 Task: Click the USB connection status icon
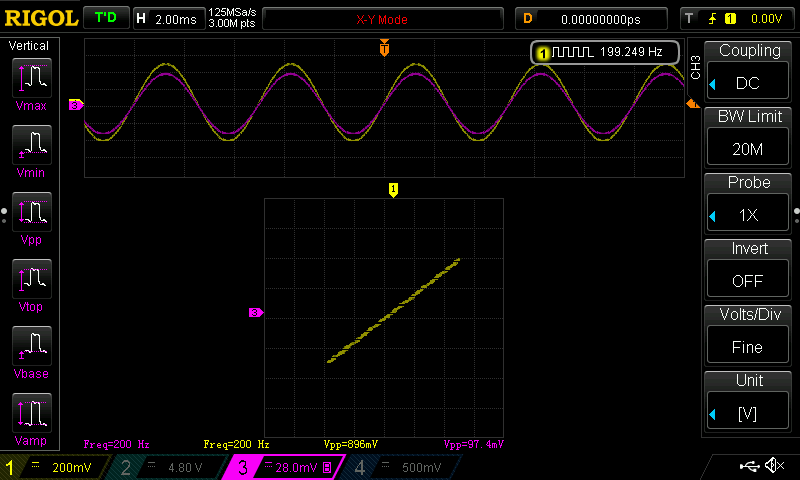click(749, 465)
